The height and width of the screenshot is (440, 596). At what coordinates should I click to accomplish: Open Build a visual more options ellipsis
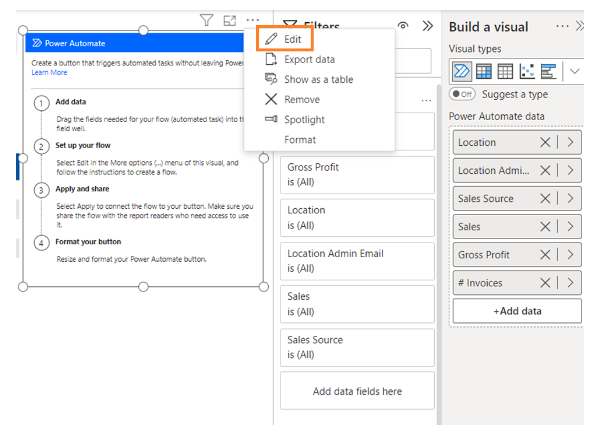point(562,26)
